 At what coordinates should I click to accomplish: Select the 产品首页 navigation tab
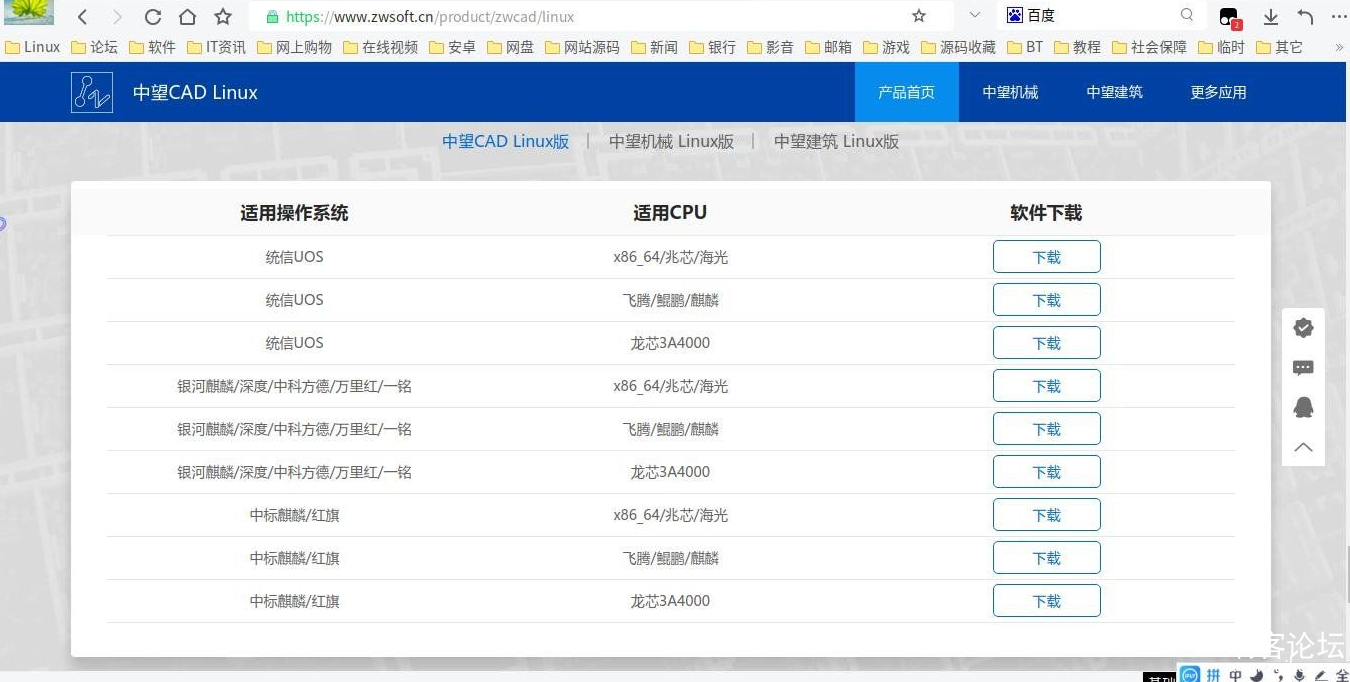click(x=906, y=92)
